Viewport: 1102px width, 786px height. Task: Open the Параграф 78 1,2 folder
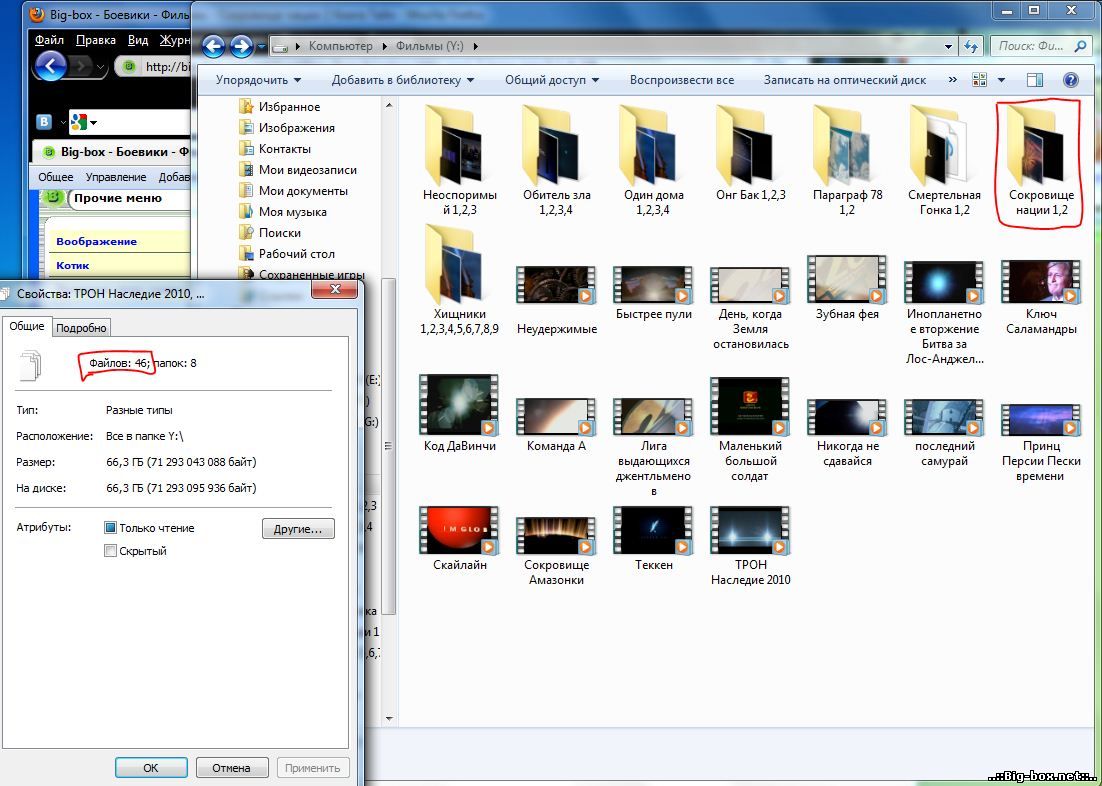848,160
